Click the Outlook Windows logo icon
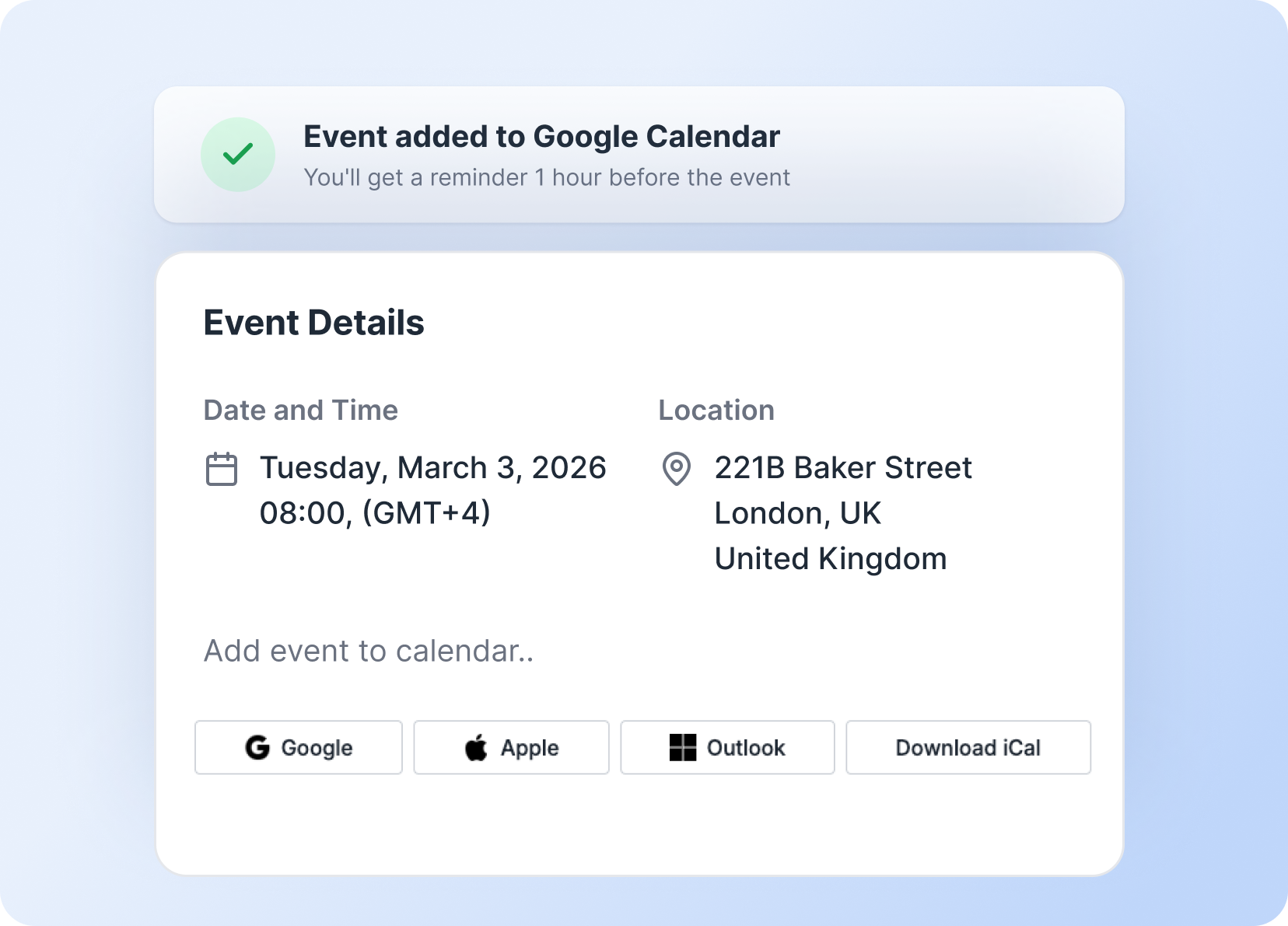Viewport: 1288px width, 926px height. [x=683, y=747]
